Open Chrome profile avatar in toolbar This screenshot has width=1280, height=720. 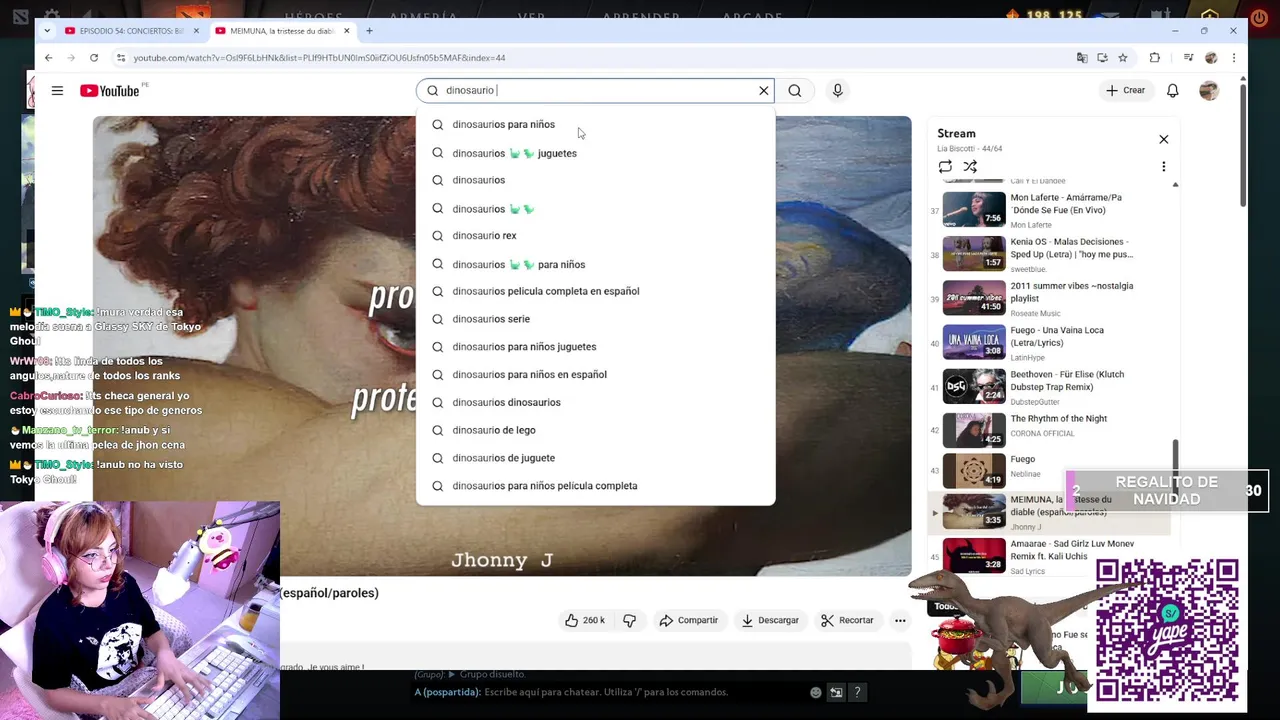[1211, 58]
